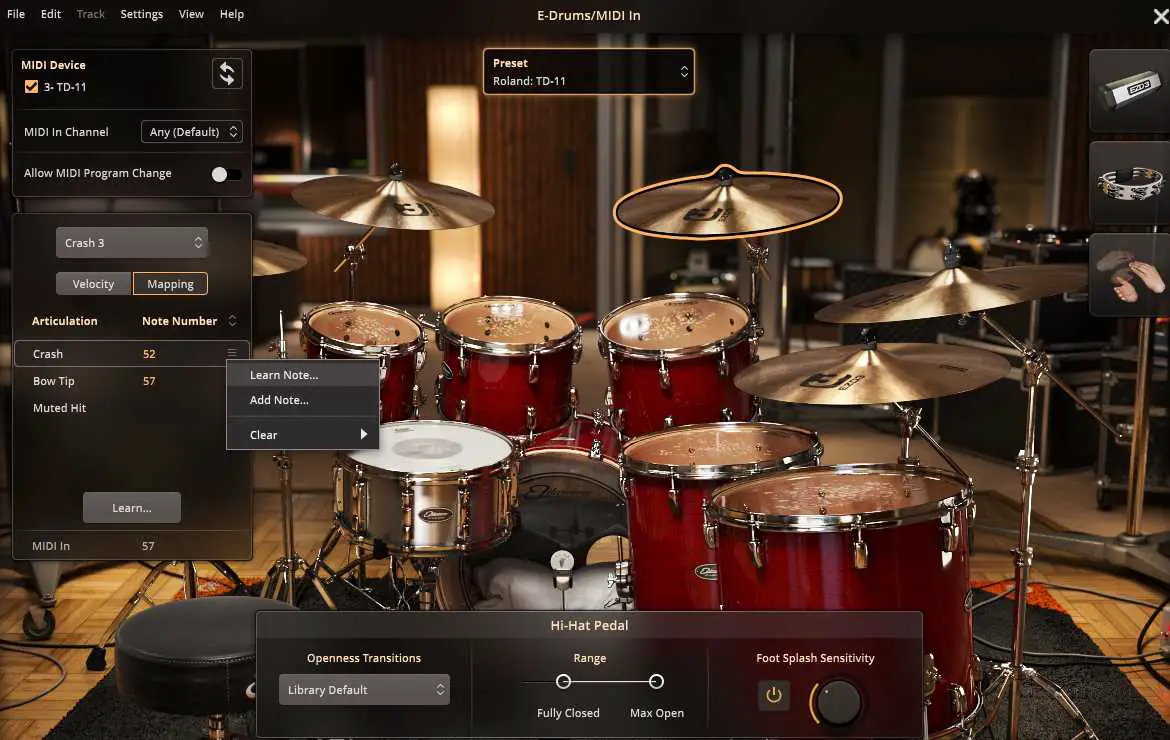Viewport: 1170px width, 740px height.
Task: Open the Crash row hamburger menu icon
Action: (x=232, y=353)
